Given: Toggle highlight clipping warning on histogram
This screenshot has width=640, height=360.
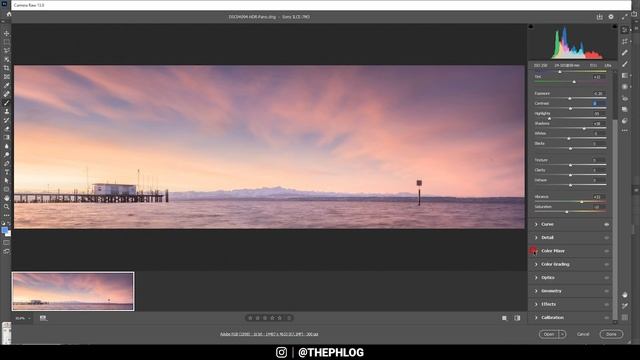Looking at the screenshot, I should point(615,27).
